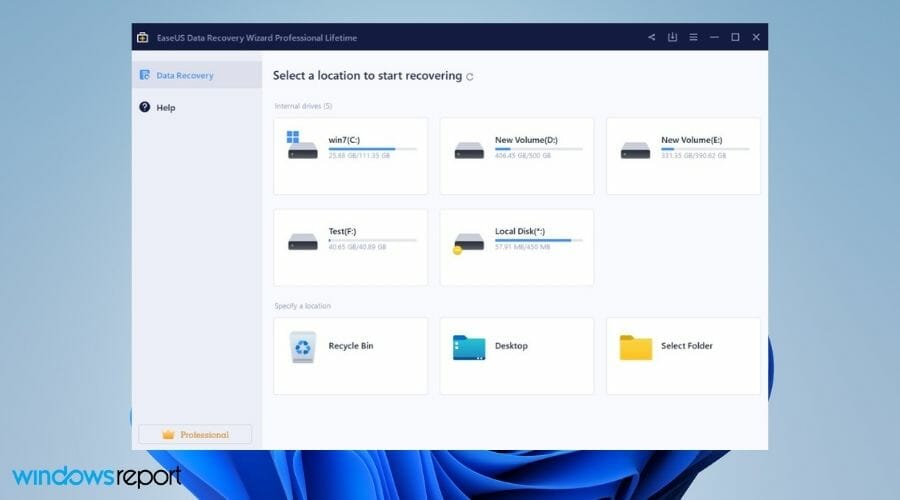The width and height of the screenshot is (900, 500).
Task: Click the yellow Select Folder icon
Action: pyautogui.click(x=636, y=347)
